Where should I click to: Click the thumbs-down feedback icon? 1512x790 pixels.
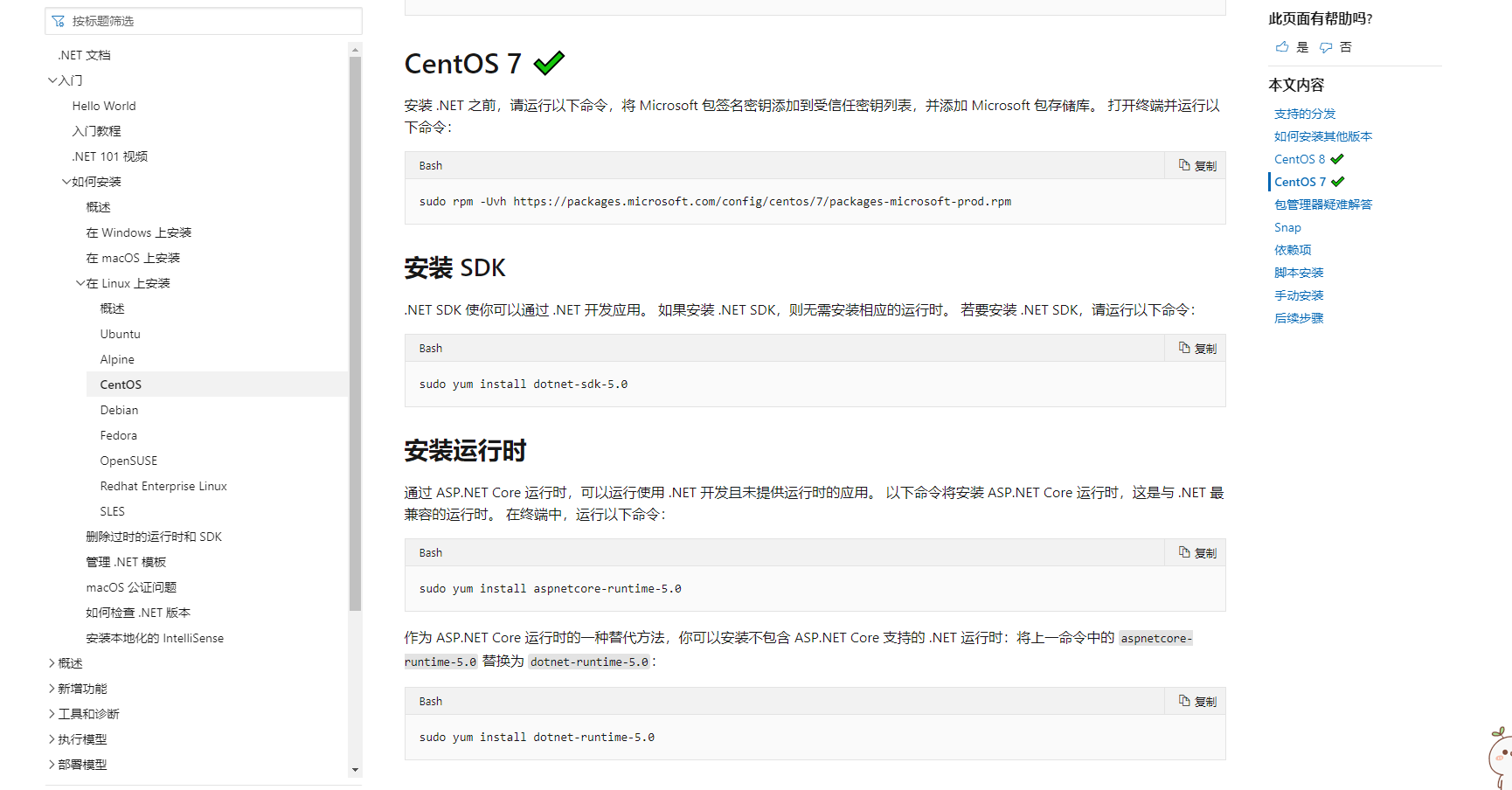click(1325, 46)
